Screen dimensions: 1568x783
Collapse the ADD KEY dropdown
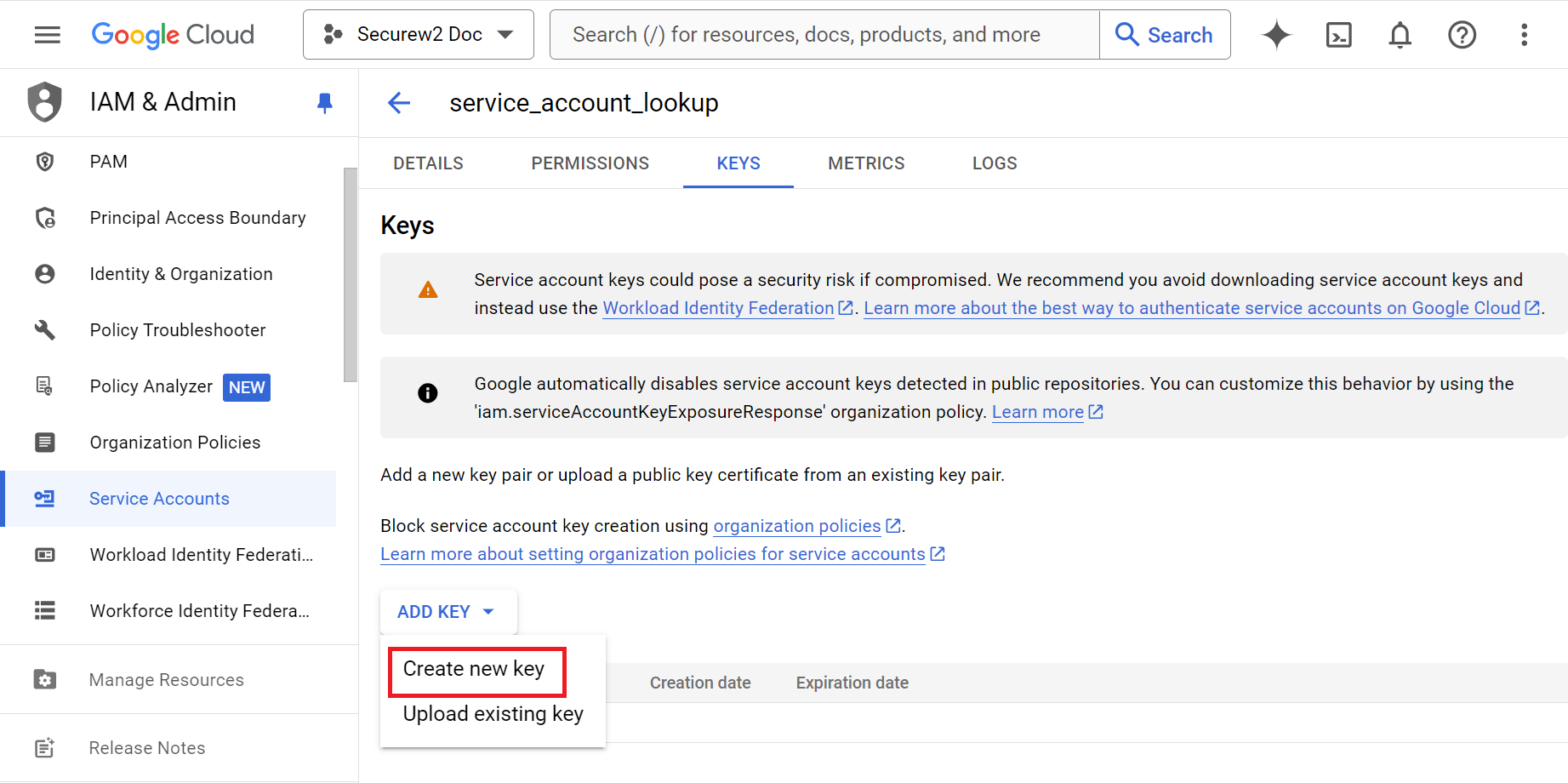click(x=448, y=612)
